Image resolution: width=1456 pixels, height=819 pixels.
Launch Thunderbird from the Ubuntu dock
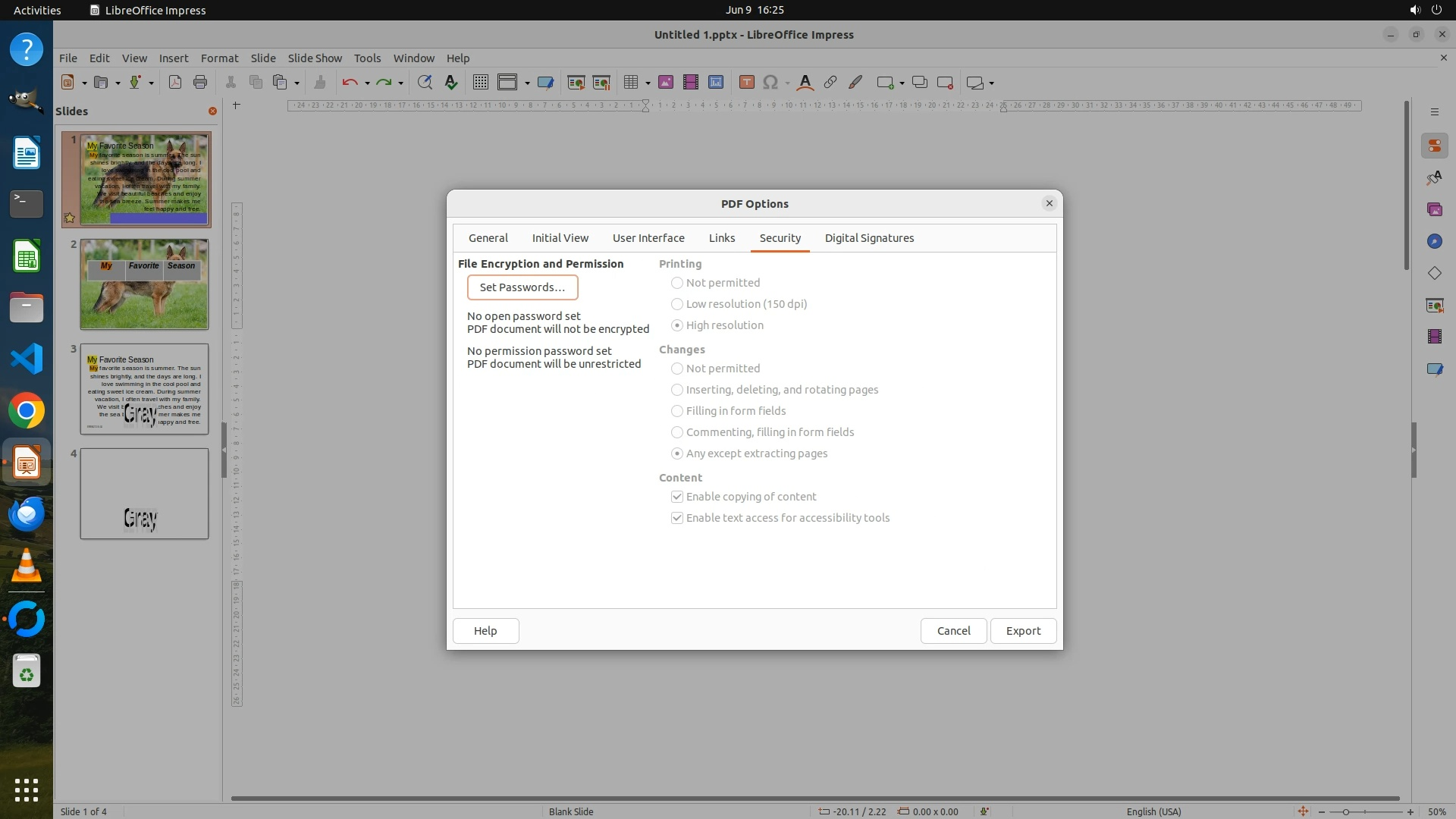coord(27,514)
